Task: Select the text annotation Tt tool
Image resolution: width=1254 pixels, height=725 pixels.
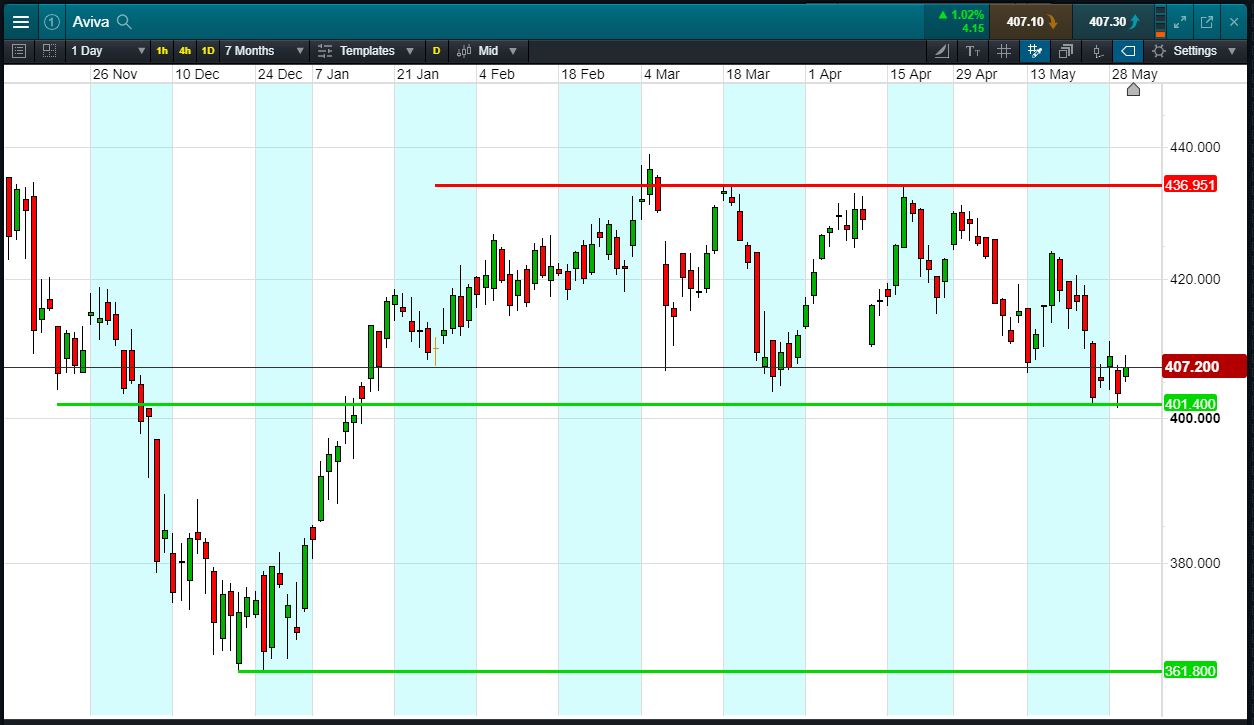Action: (x=973, y=50)
